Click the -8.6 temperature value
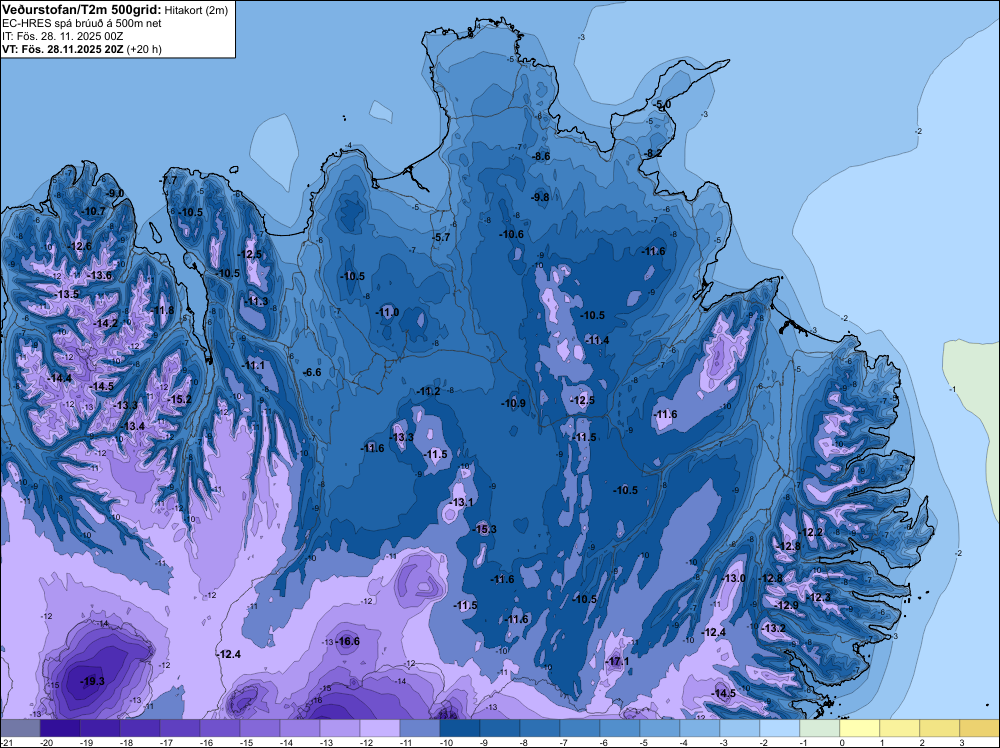 [541, 156]
